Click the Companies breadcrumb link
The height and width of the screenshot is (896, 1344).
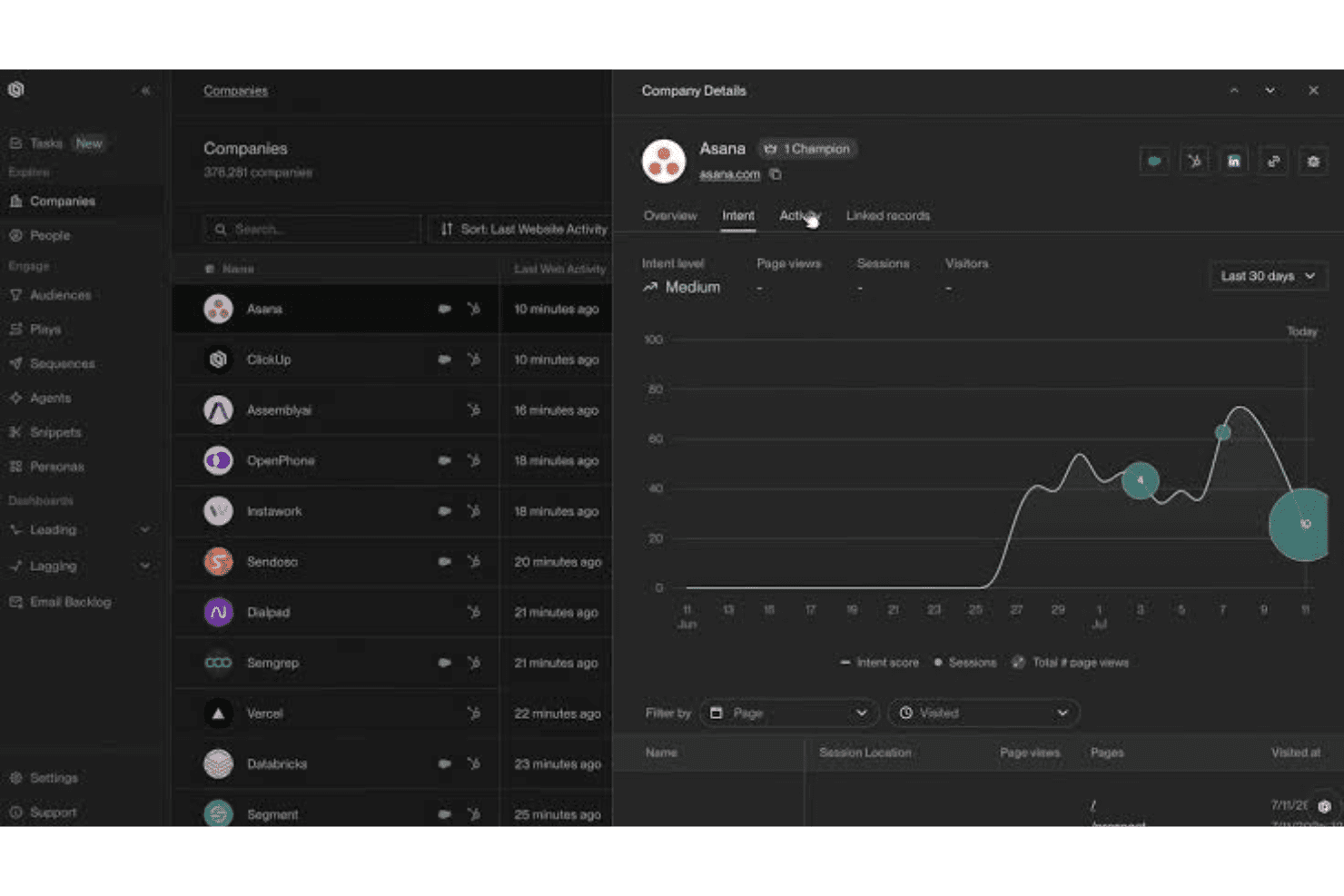pyautogui.click(x=235, y=91)
